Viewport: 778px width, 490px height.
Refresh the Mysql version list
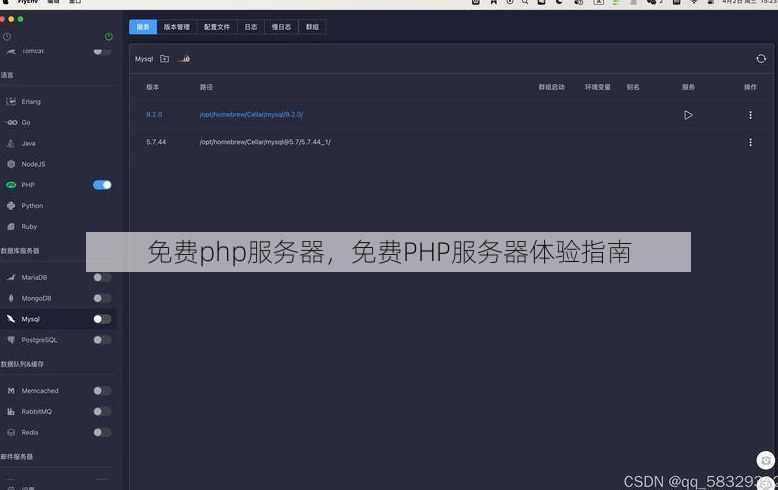[761, 59]
